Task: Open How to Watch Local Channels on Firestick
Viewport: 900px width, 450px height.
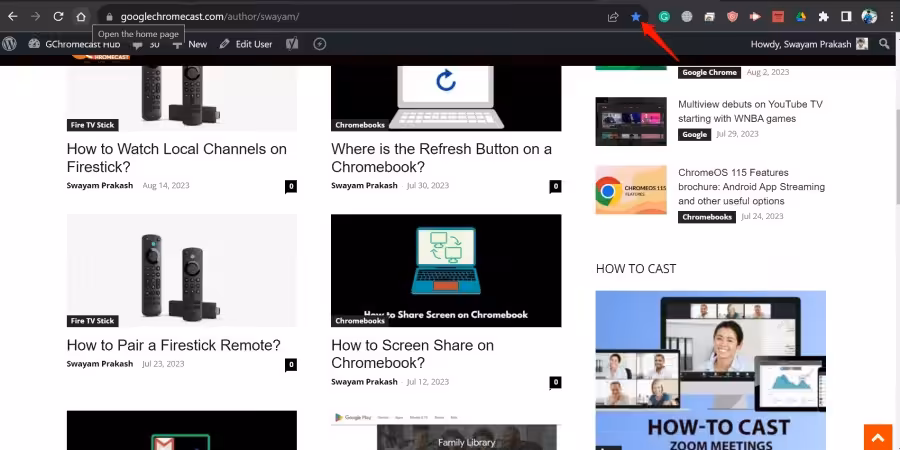Action: 177,158
